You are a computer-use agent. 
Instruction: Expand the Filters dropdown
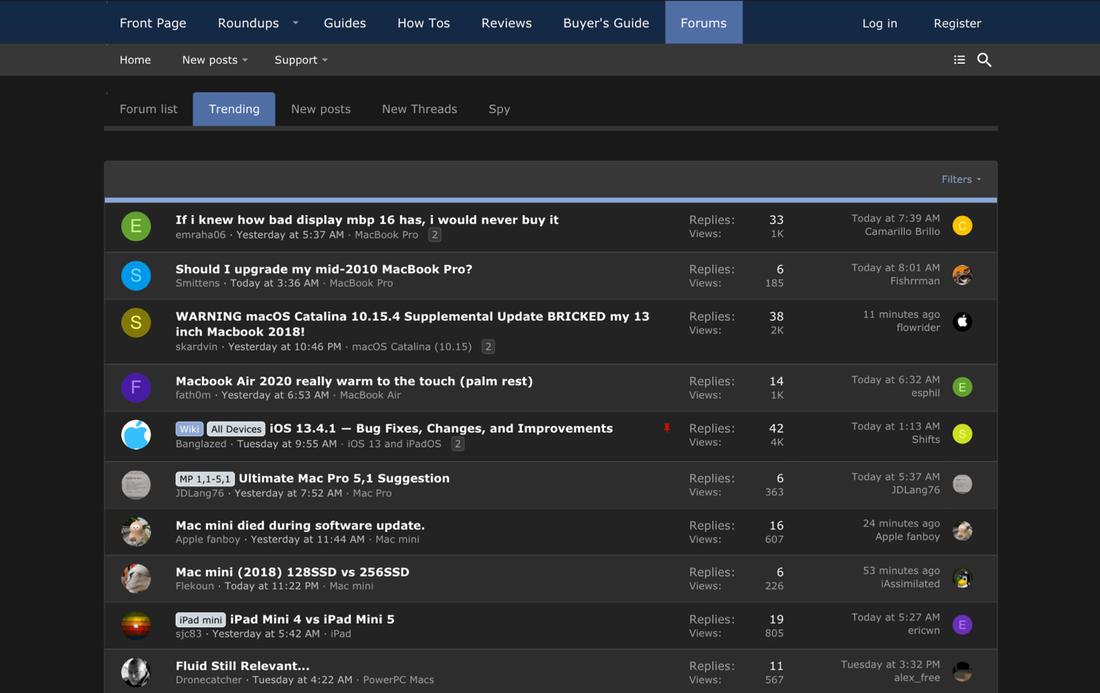960,179
